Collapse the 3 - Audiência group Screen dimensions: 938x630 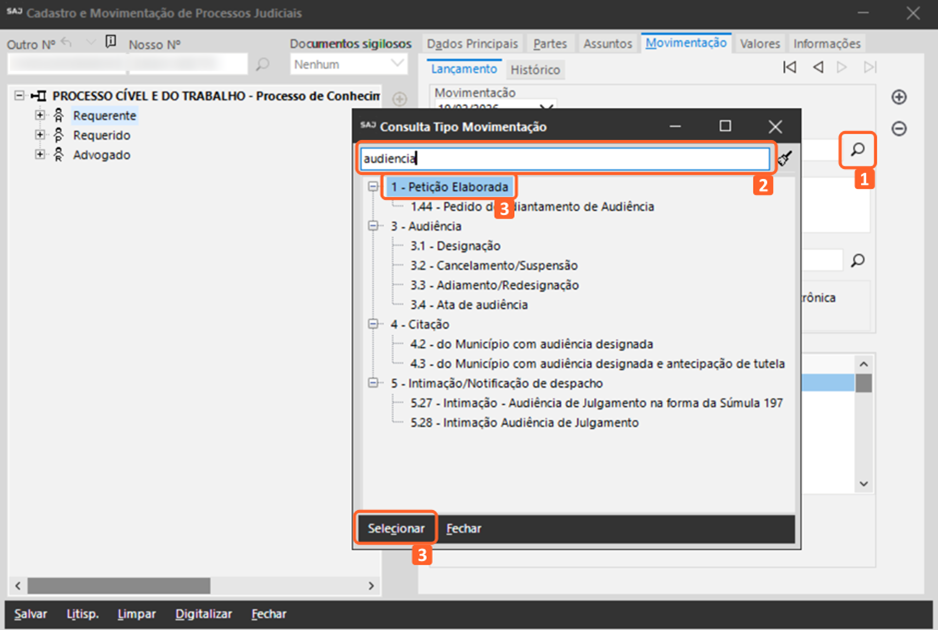[373, 226]
